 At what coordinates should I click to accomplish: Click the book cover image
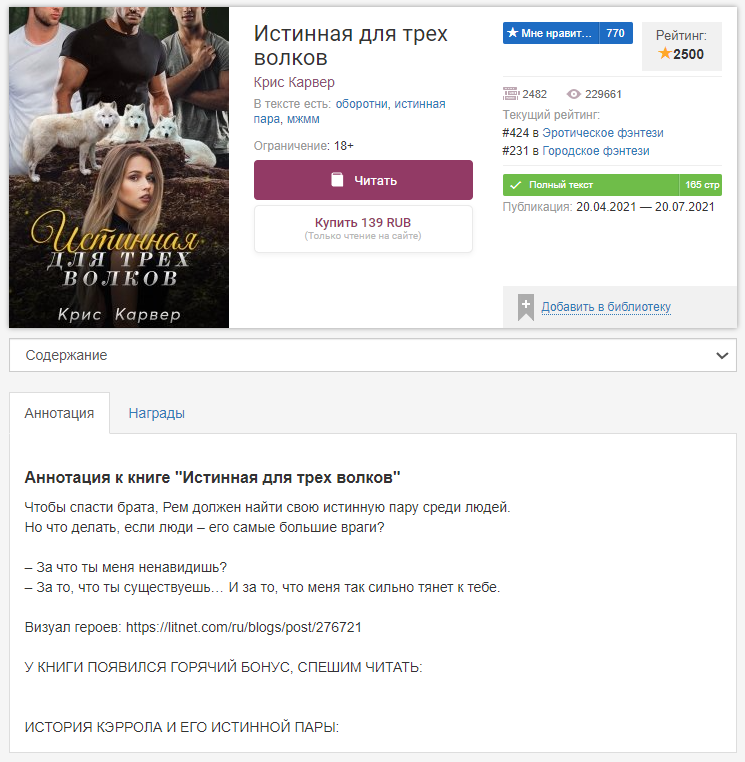(119, 167)
